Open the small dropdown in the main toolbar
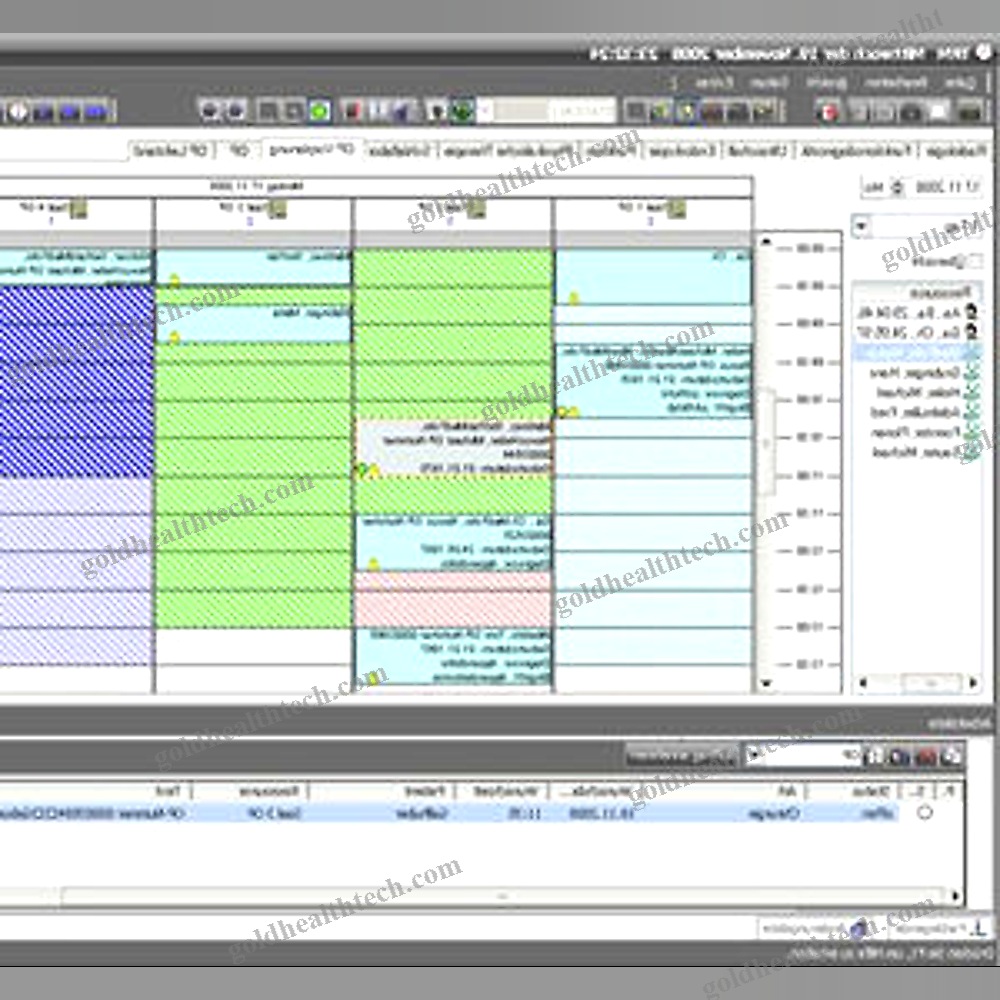 [484, 112]
